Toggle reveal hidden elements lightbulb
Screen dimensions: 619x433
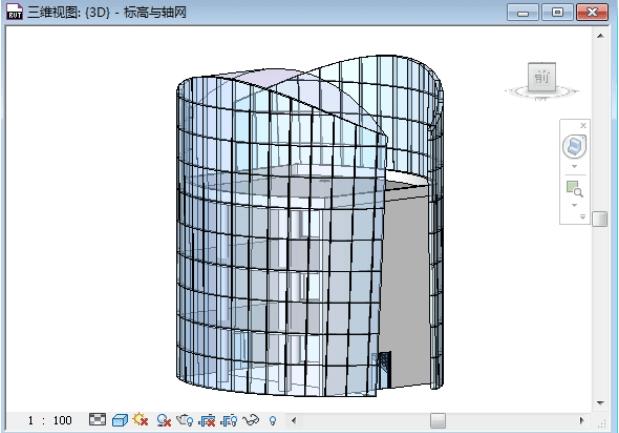tap(271, 421)
